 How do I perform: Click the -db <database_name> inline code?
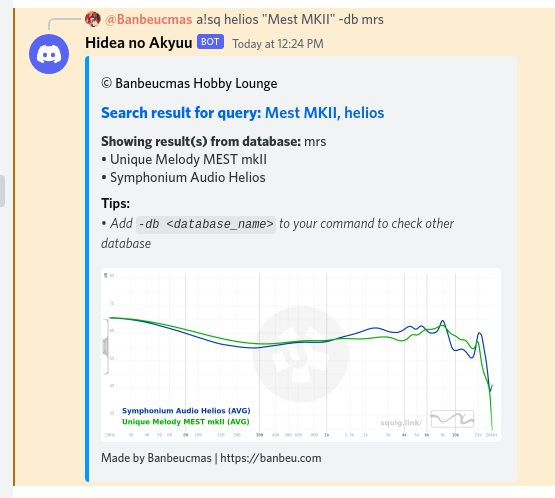tap(206, 224)
